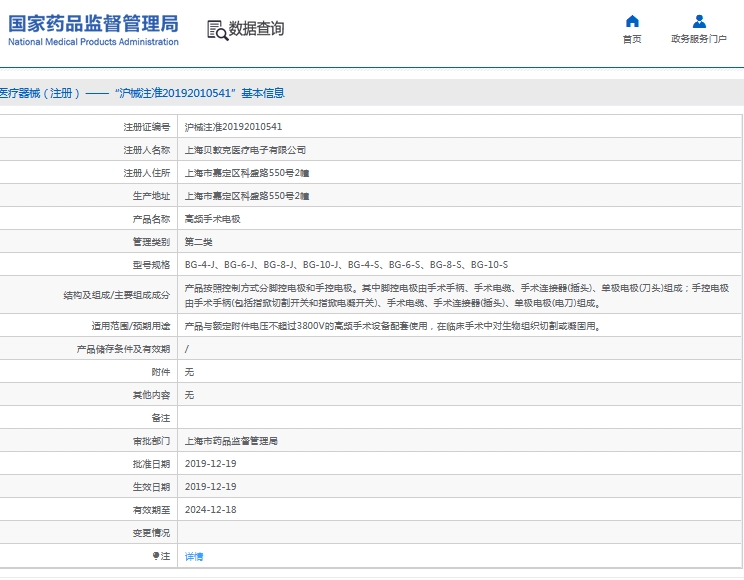744x580 pixels.
Task: Click the 型号规格 field label
Action: [151, 265]
